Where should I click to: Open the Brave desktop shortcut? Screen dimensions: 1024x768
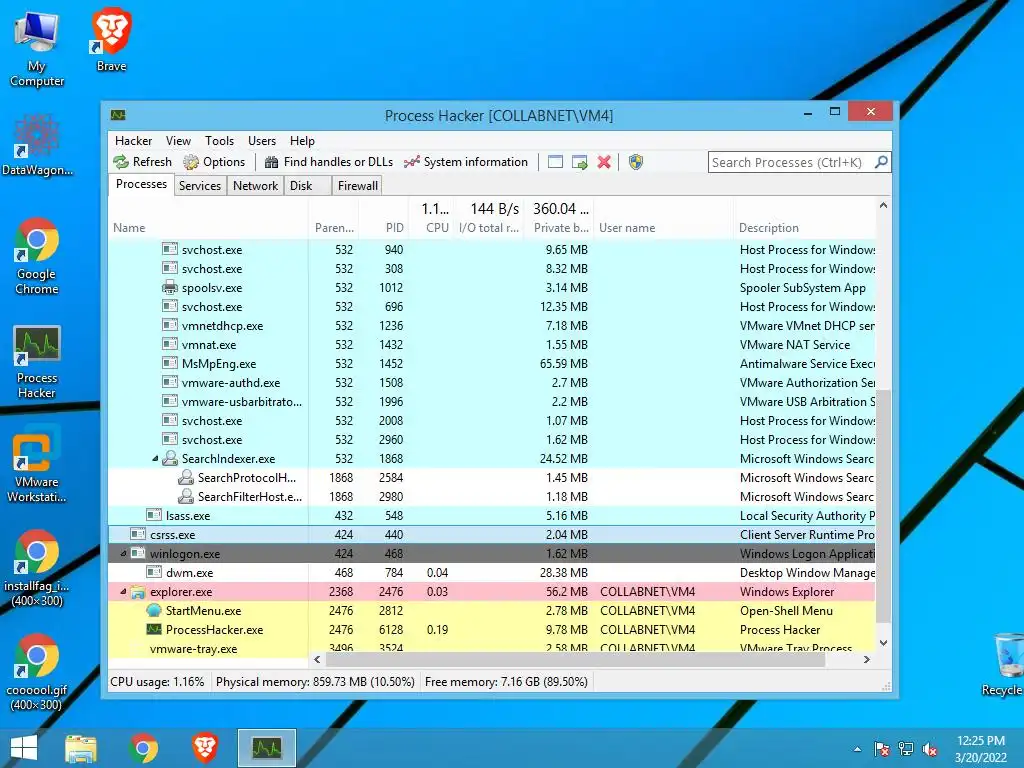pos(112,39)
